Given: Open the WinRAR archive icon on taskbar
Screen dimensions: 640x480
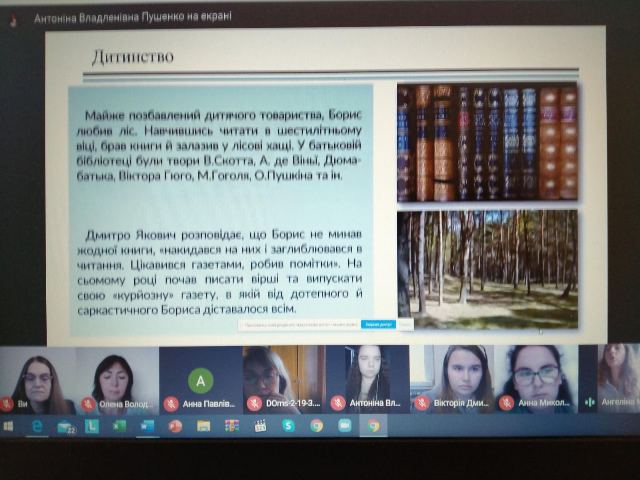Looking at the screenshot, I should click(231, 426).
